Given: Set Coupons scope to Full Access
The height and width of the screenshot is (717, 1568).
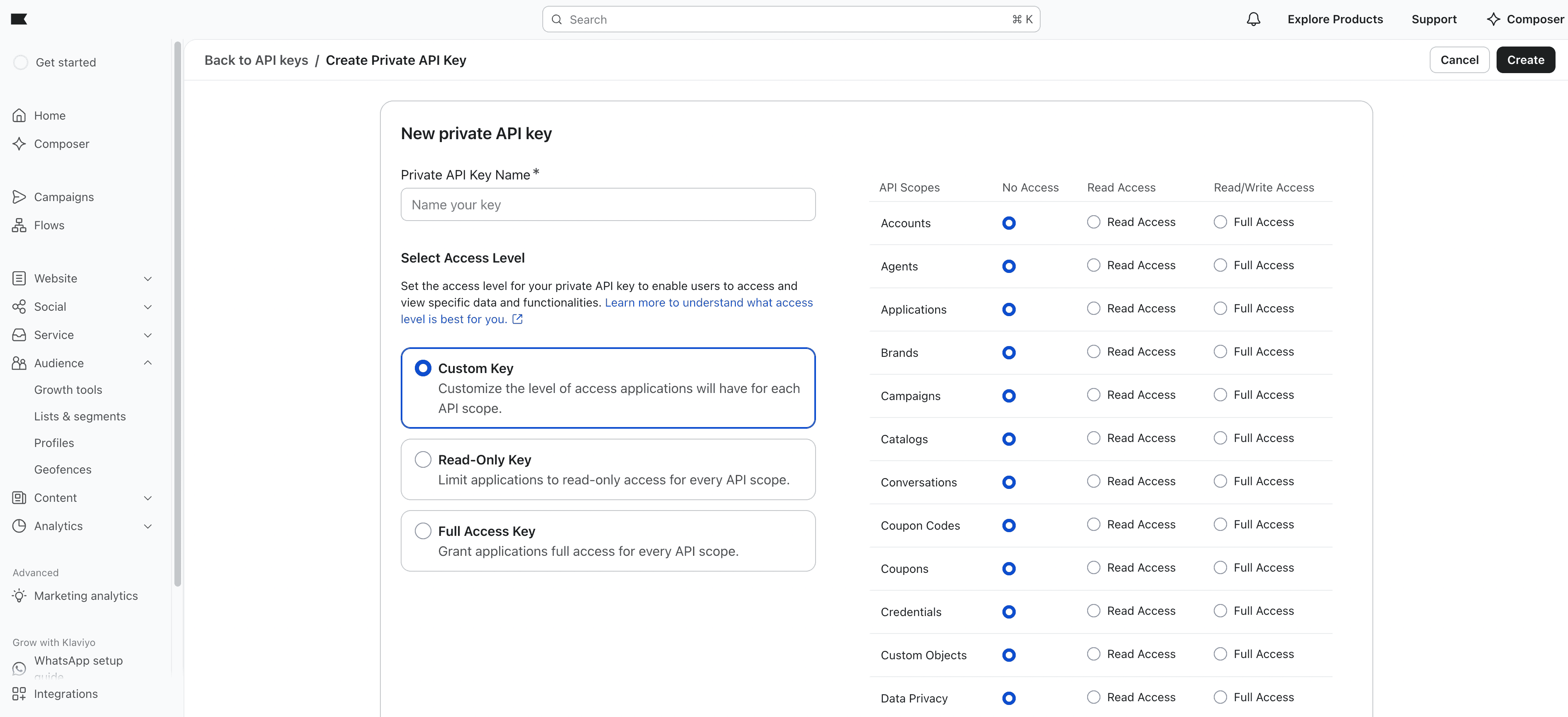Looking at the screenshot, I should click(x=1220, y=568).
